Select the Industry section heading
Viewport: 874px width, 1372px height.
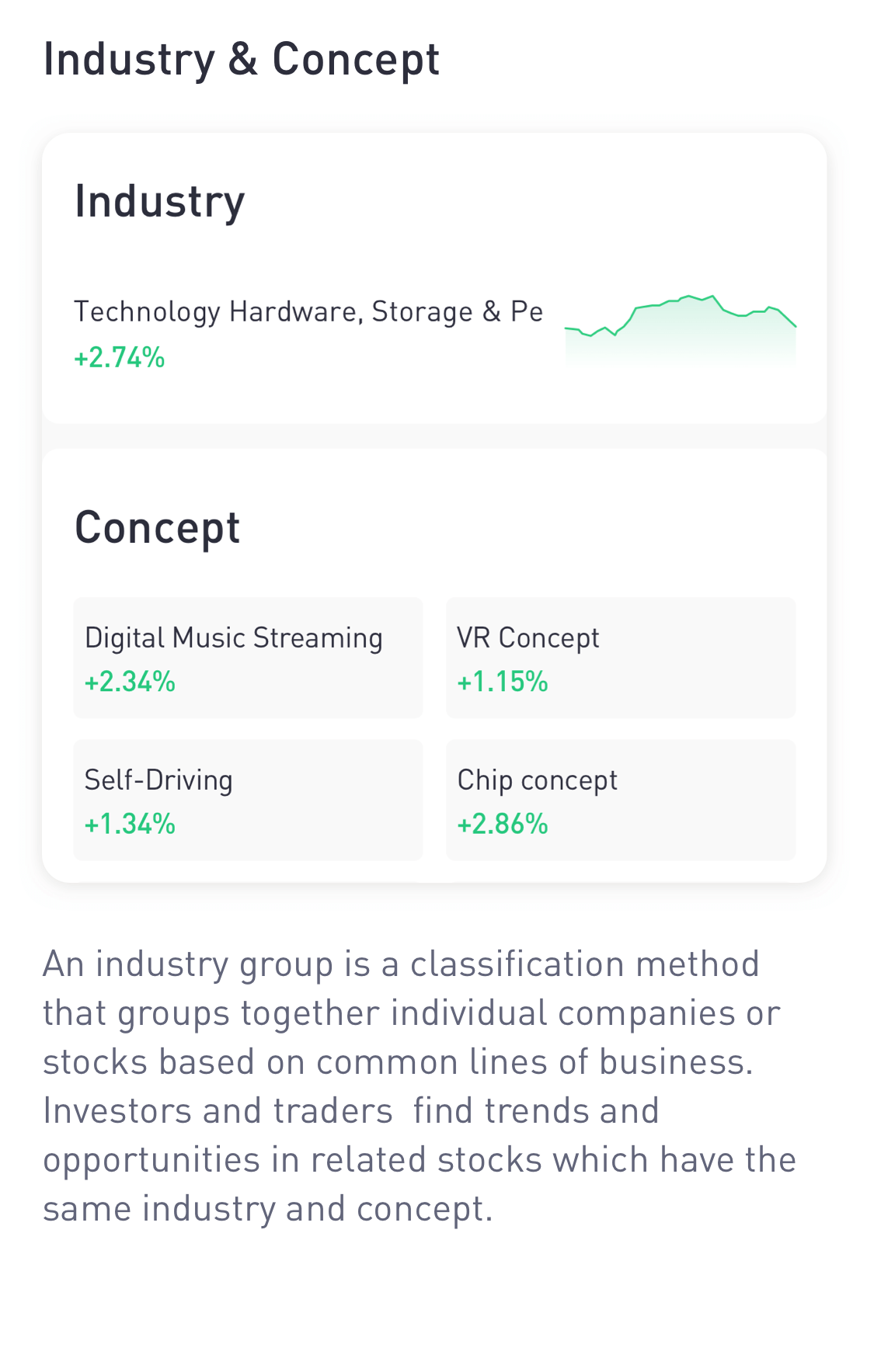tap(159, 202)
